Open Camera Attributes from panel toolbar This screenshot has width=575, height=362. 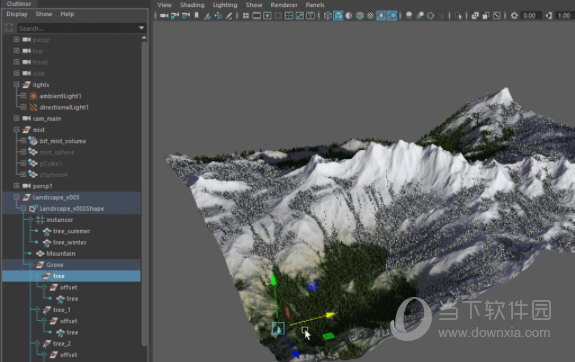(186, 15)
